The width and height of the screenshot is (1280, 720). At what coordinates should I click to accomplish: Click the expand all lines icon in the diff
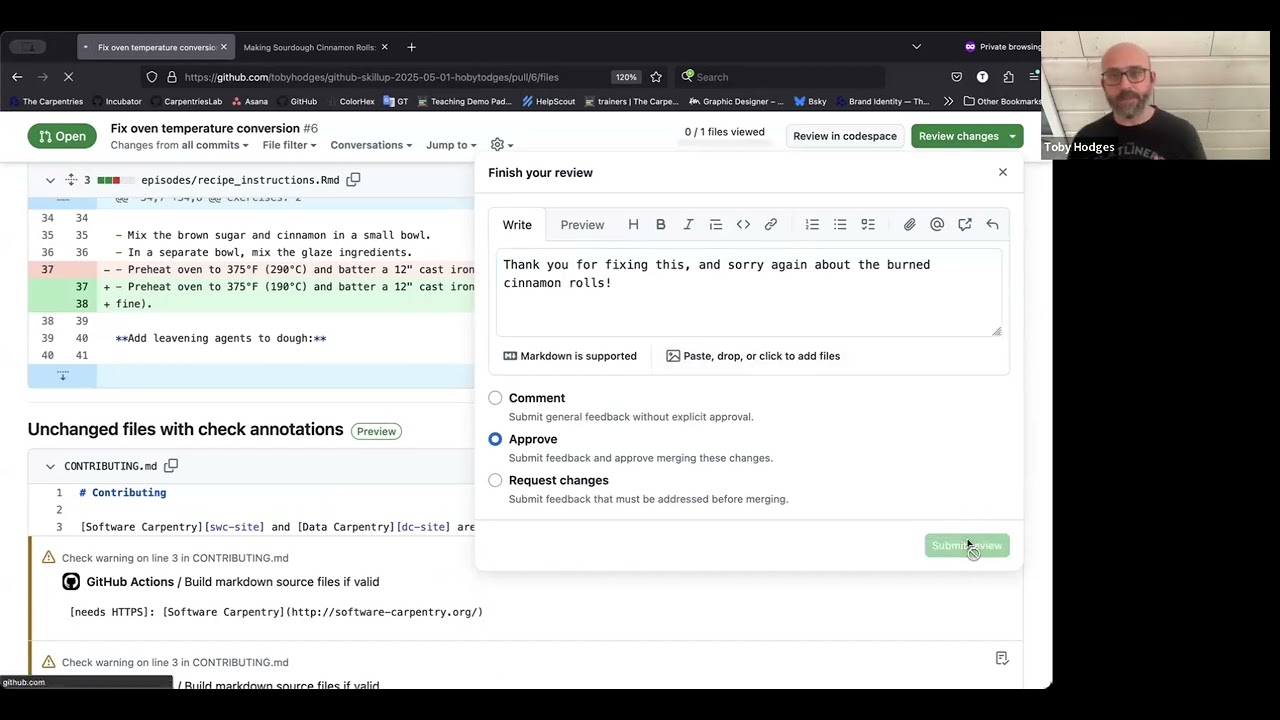pos(71,180)
